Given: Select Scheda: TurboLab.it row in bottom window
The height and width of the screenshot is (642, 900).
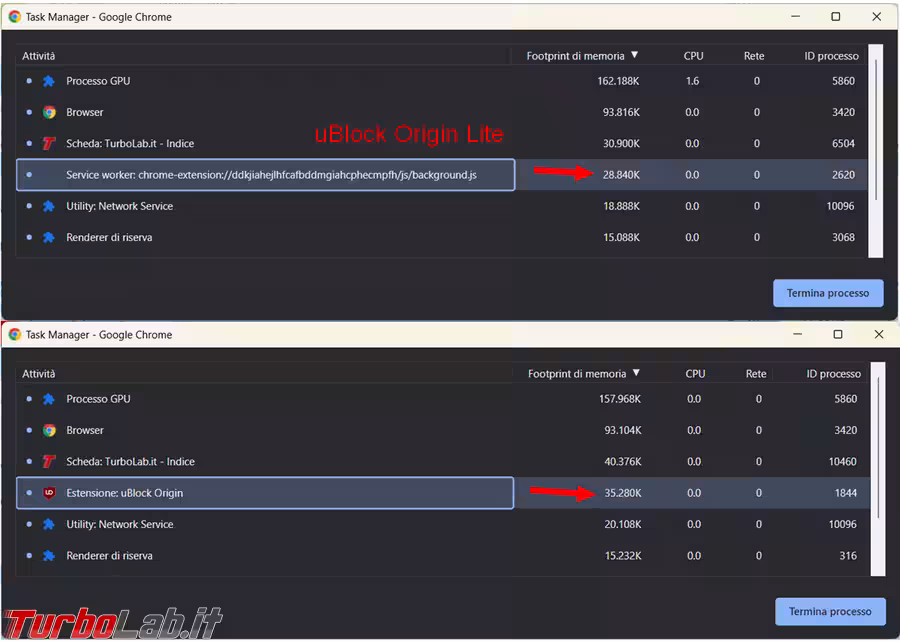Looking at the screenshot, I should [130, 461].
